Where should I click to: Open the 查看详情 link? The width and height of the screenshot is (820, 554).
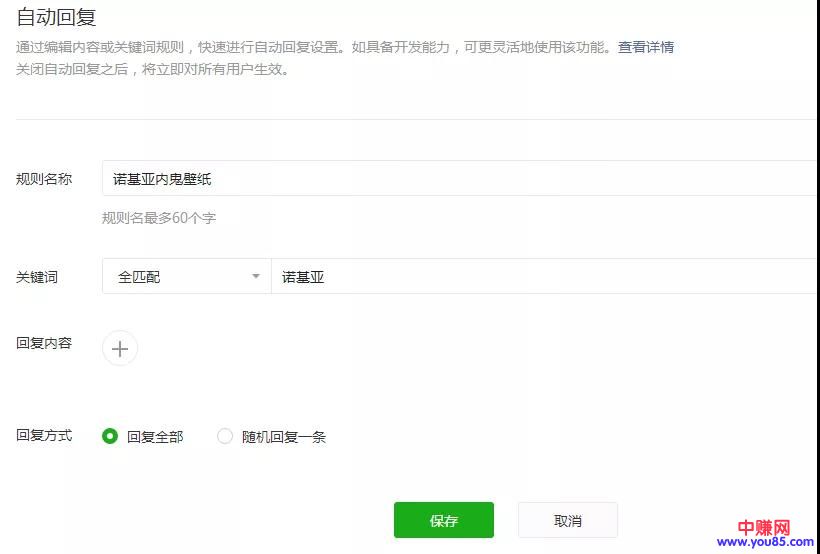(645, 47)
